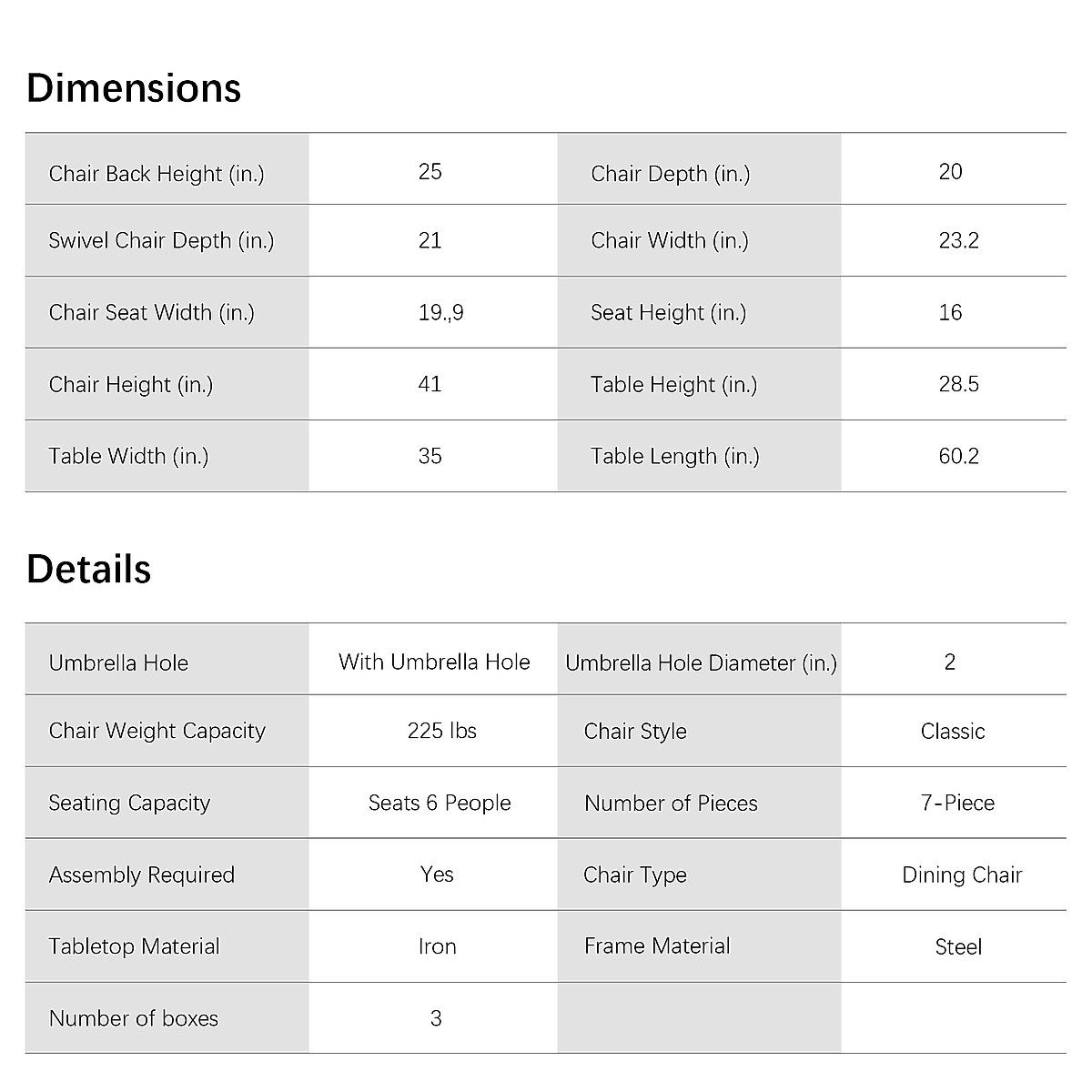Click the Chair Width value 23.2
Viewport: 1092px width, 1092px height.
[958, 240]
